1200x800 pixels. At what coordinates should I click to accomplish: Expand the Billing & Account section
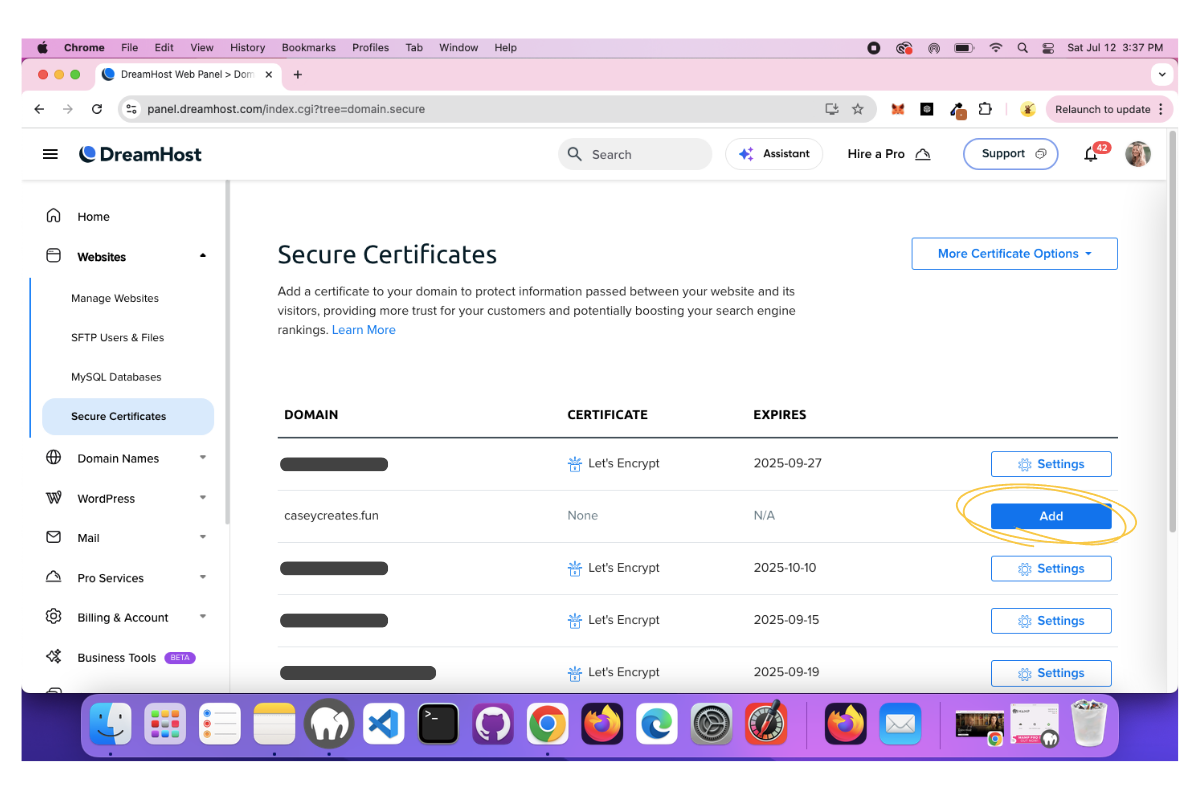point(203,617)
